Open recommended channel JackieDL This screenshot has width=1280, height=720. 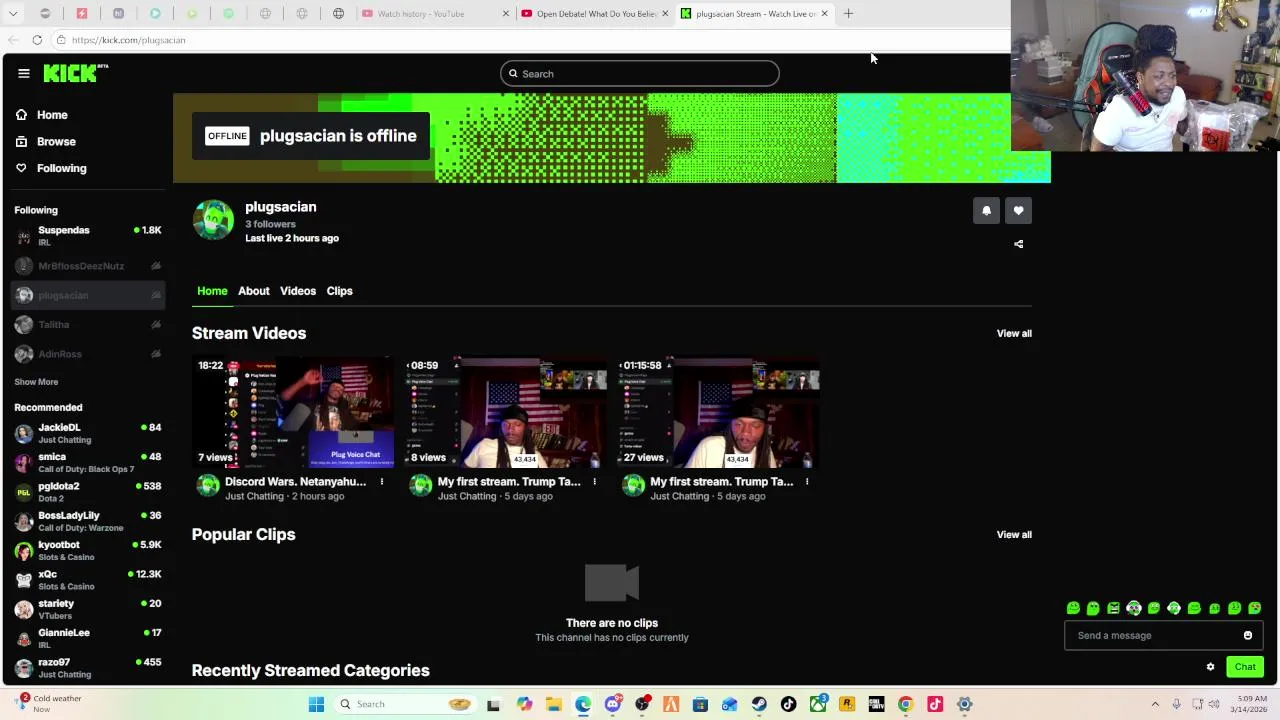(88, 433)
